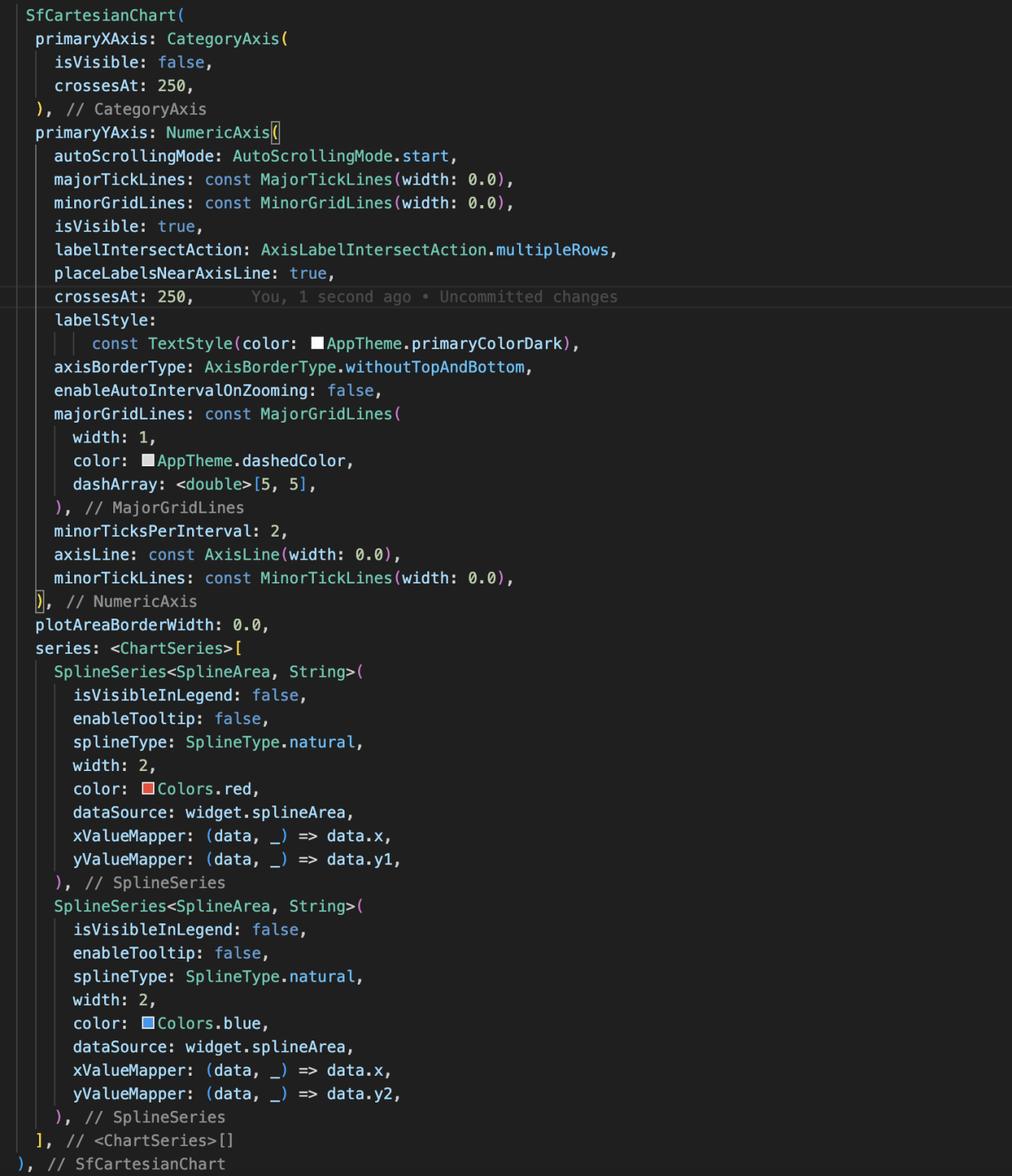Click 'MinorTickLines' constructor text

pos(326,578)
